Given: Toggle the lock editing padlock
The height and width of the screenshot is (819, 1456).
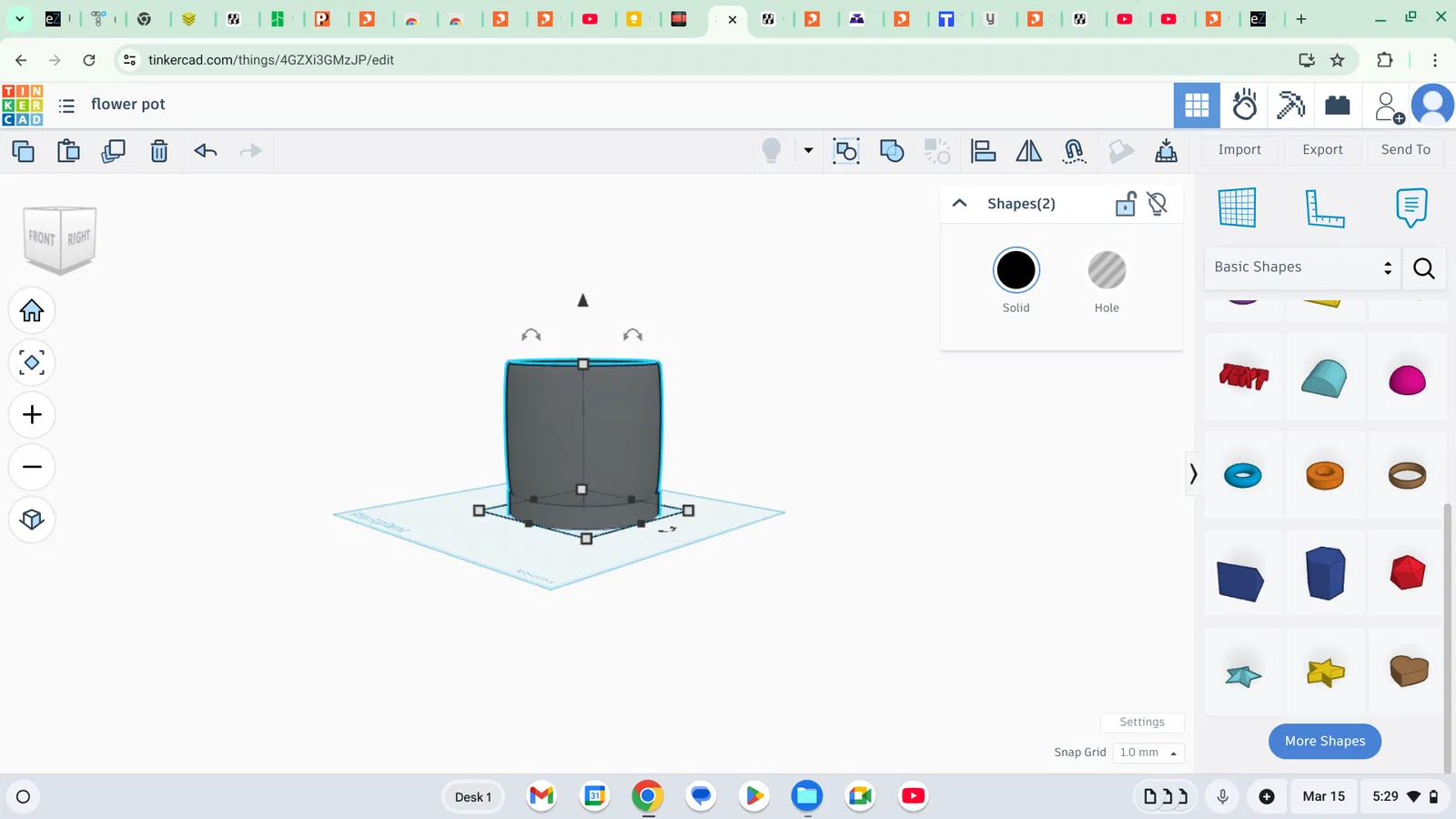Looking at the screenshot, I should tap(1126, 204).
